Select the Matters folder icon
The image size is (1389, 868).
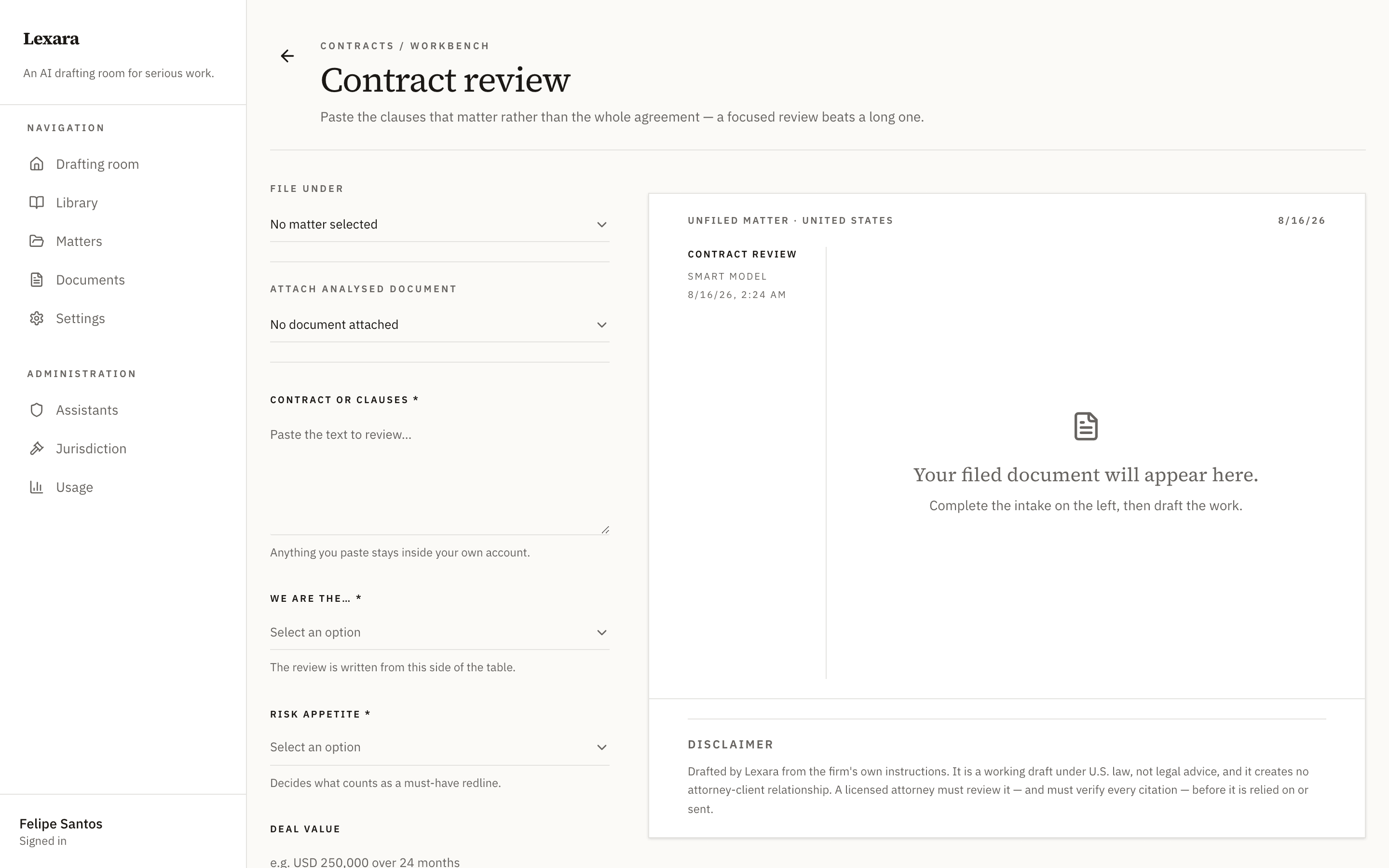click(x=37, y=241)
